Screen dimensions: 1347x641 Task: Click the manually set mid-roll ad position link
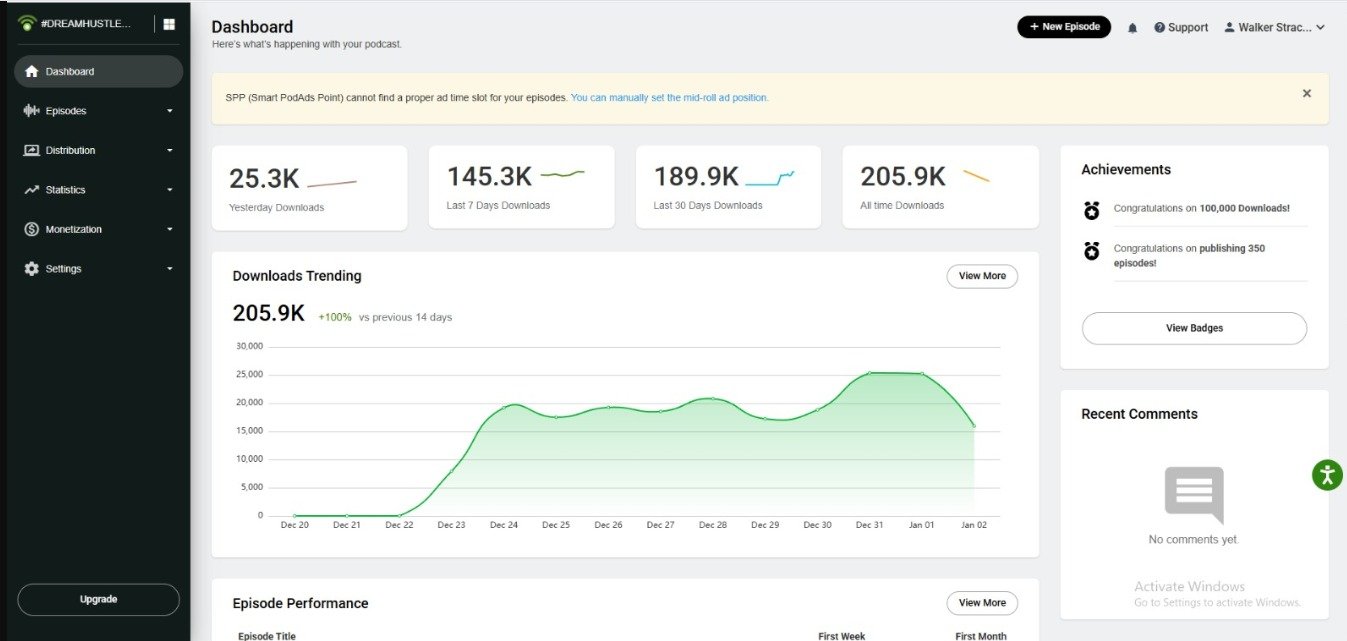669,98
